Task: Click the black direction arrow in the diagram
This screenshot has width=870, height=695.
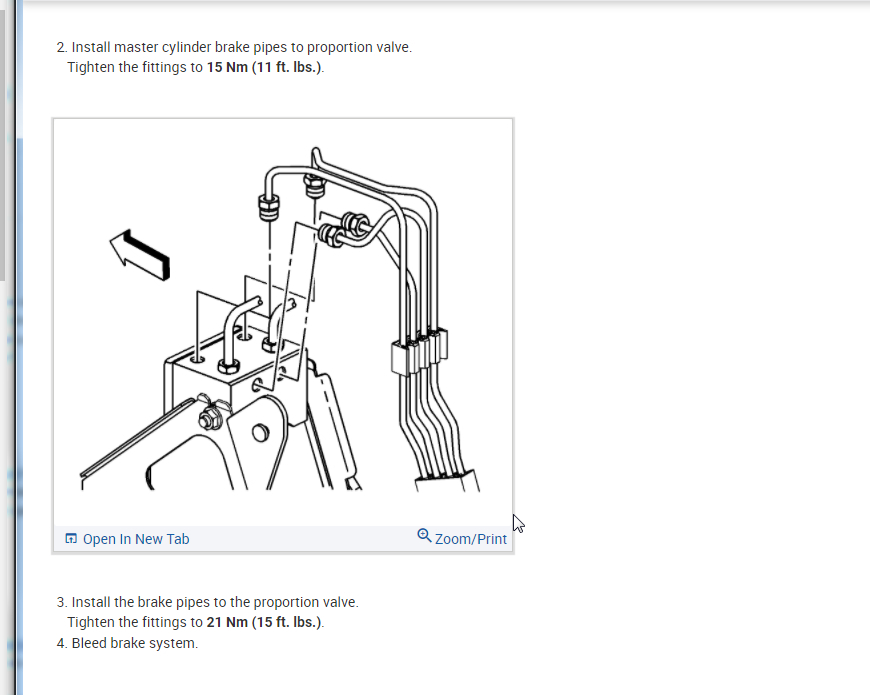Action: [140, 255]
